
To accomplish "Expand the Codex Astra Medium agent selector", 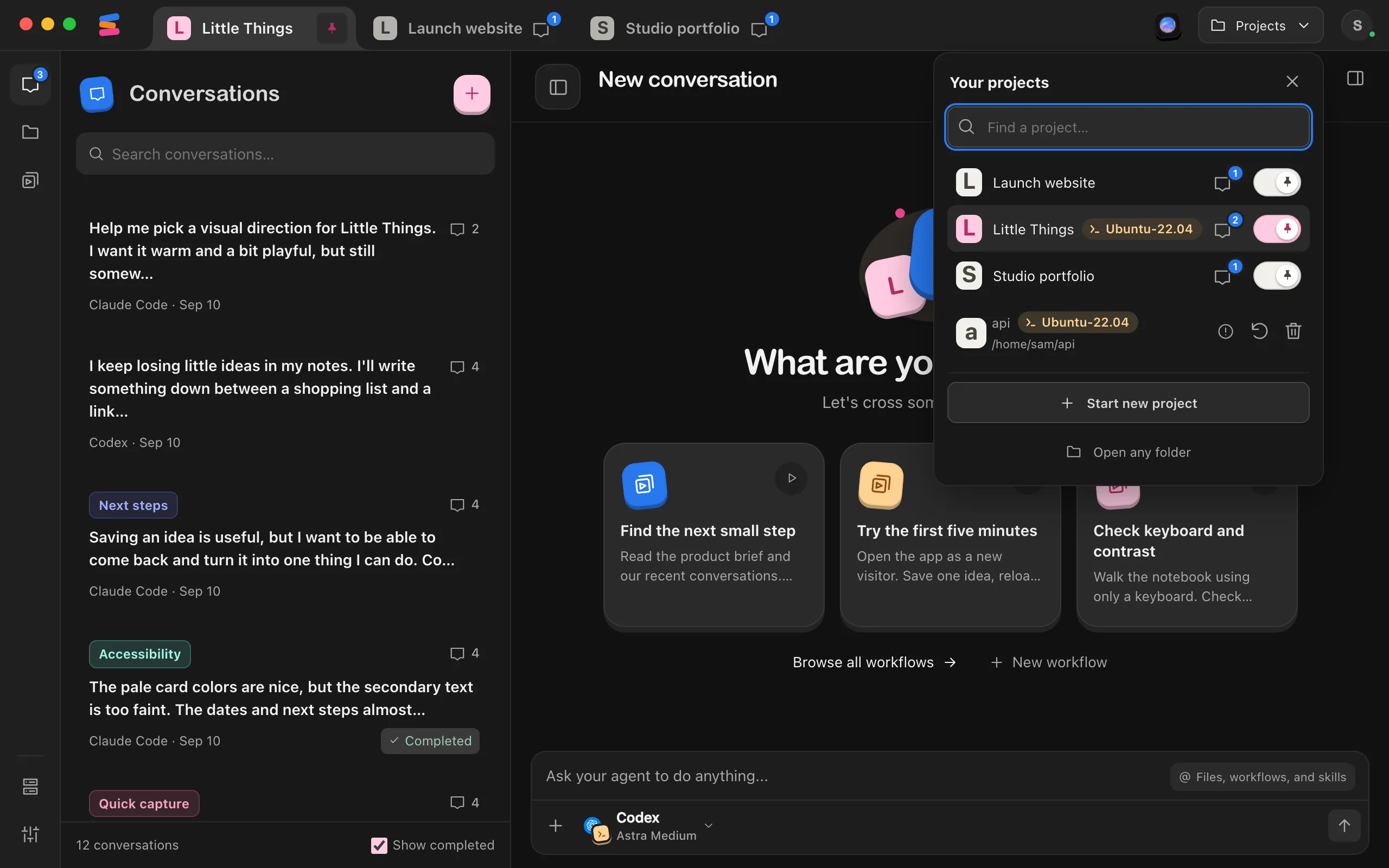I will coord(648,826).
